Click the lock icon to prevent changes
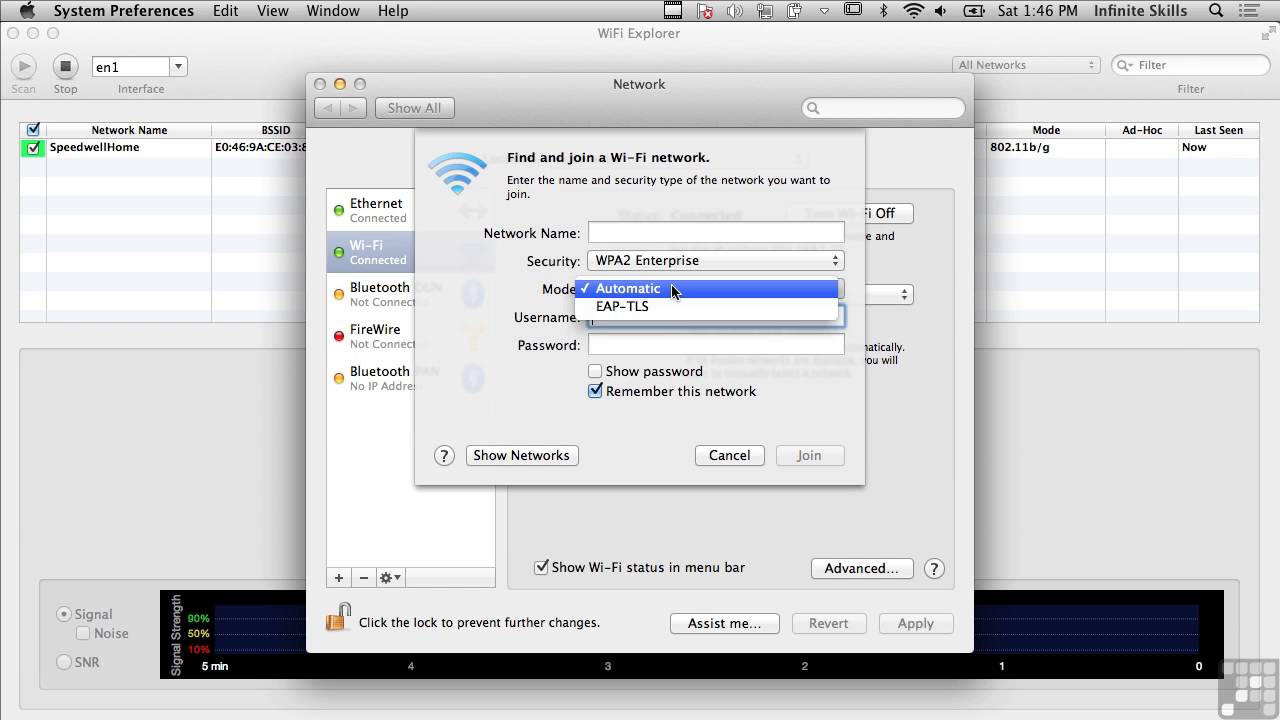 click(x=338, y=618)
